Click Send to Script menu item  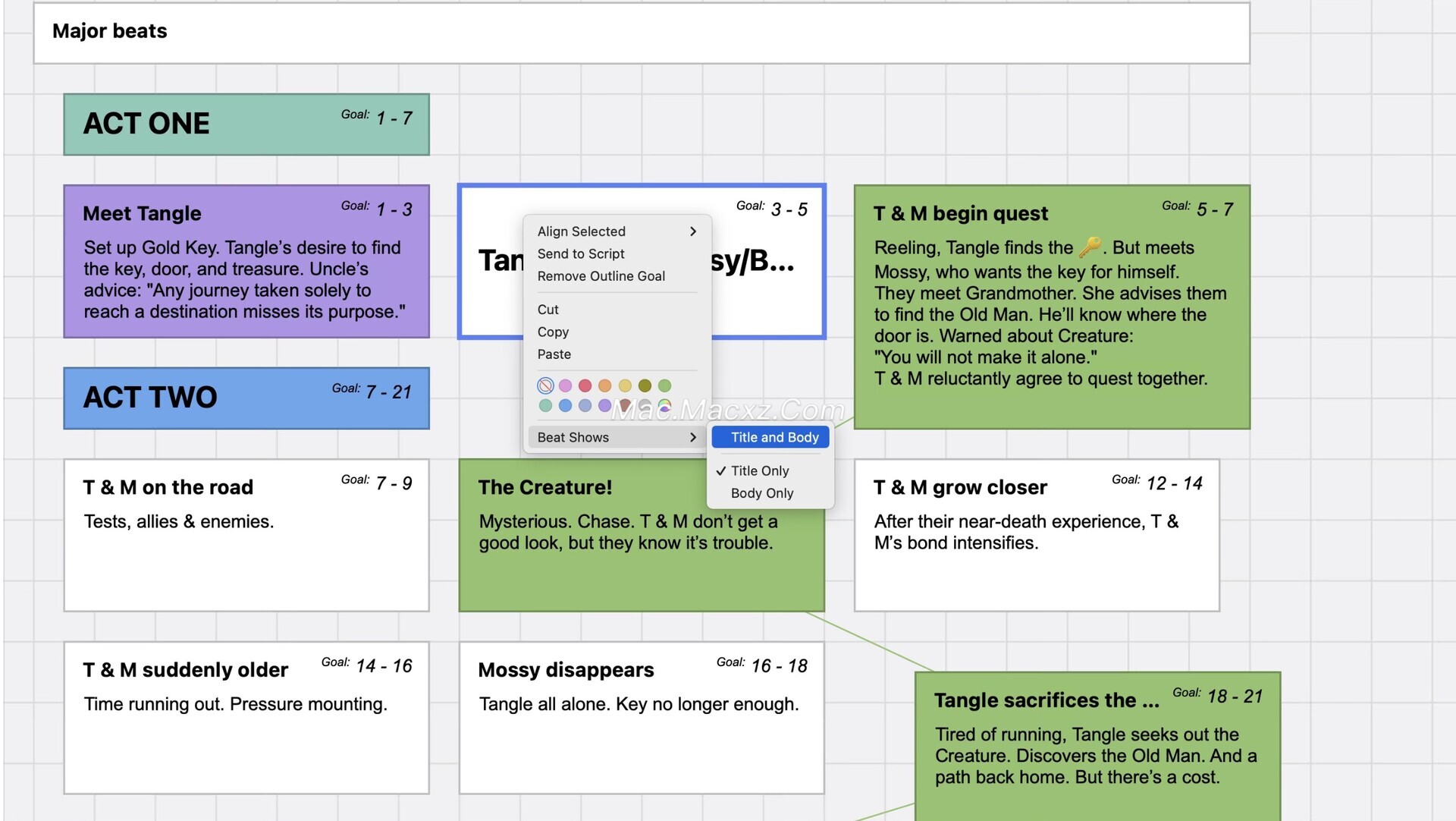point(581,253)
